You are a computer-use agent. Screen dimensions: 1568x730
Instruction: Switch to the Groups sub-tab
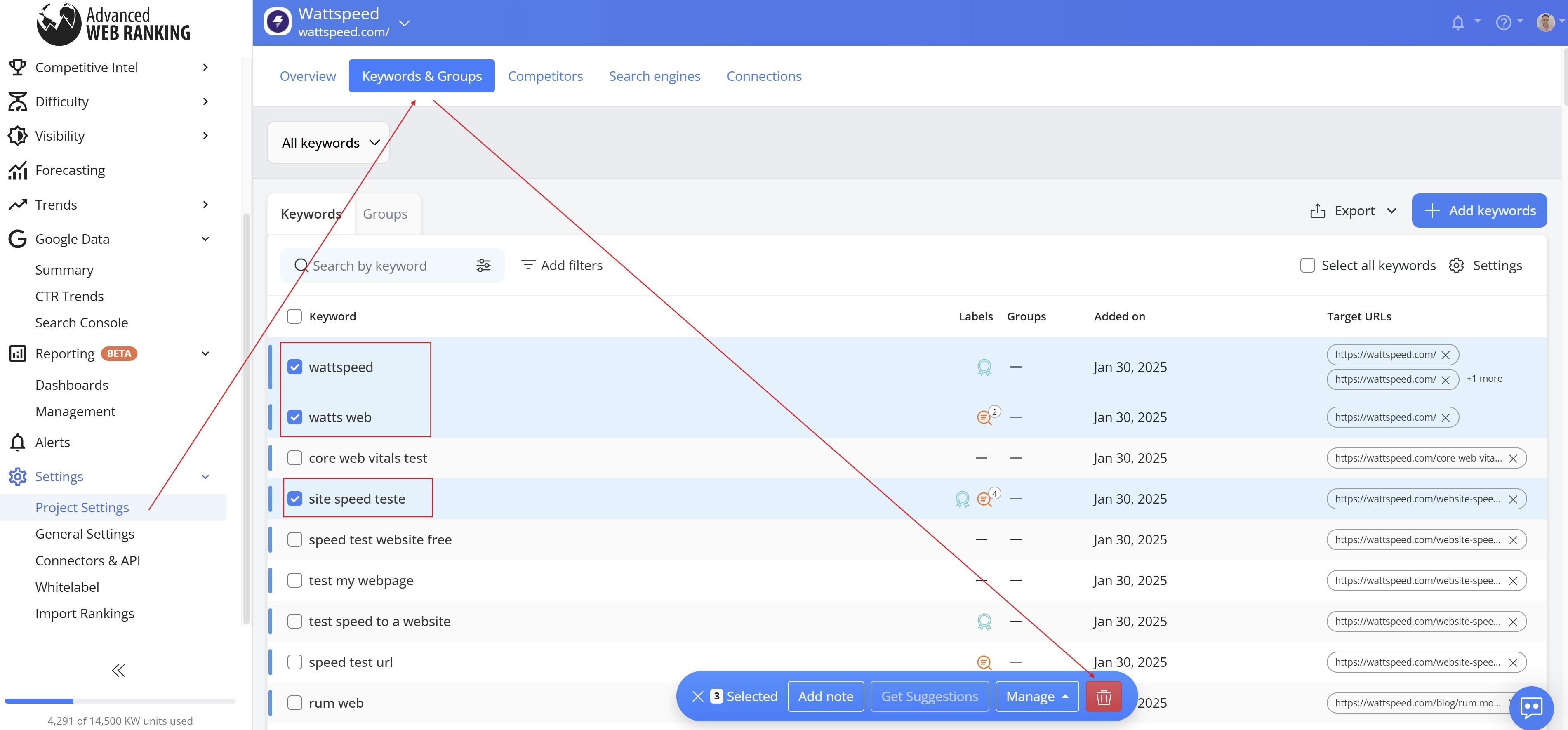point(385,214)
